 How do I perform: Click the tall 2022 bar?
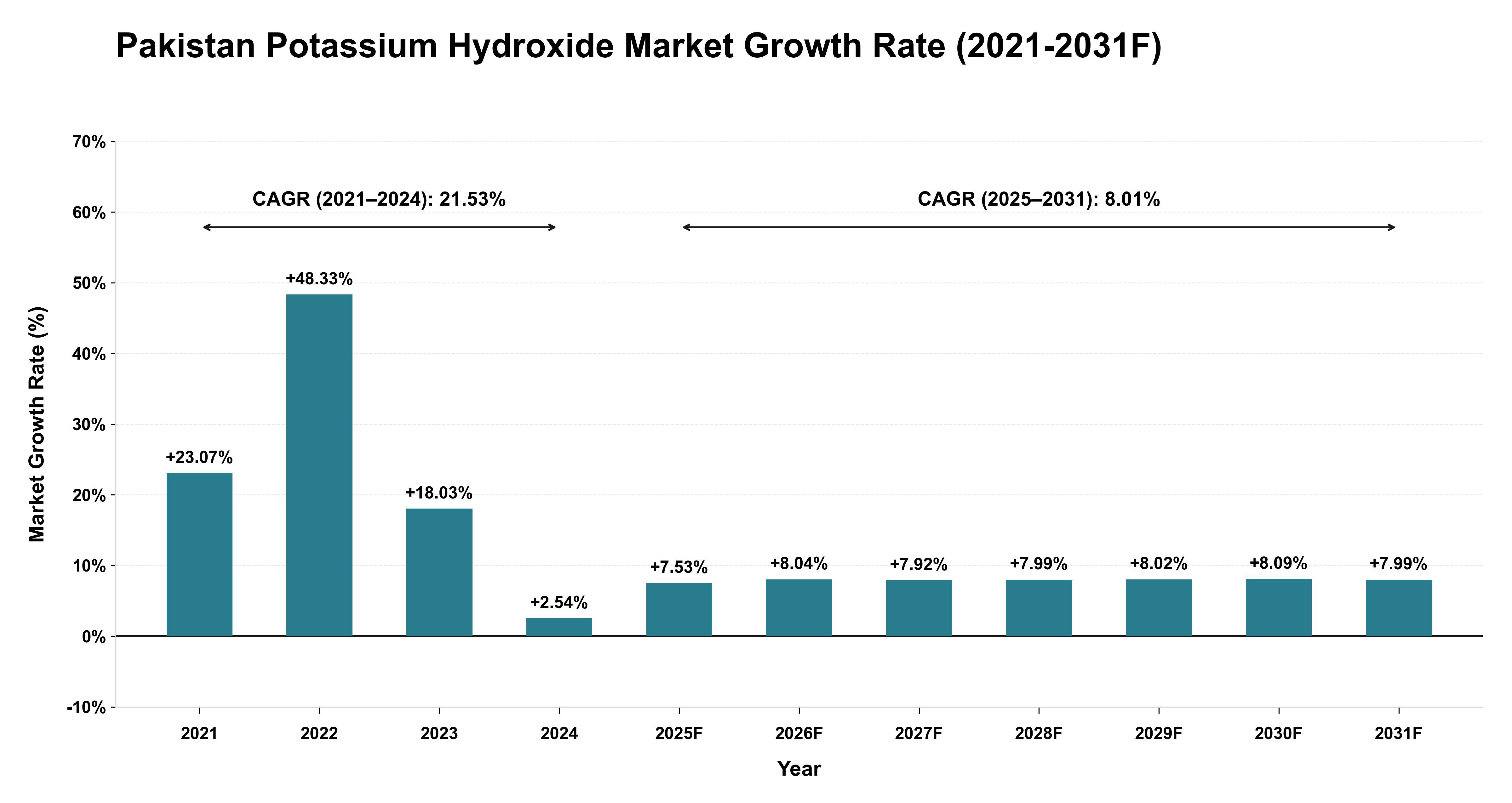(319, 465)
